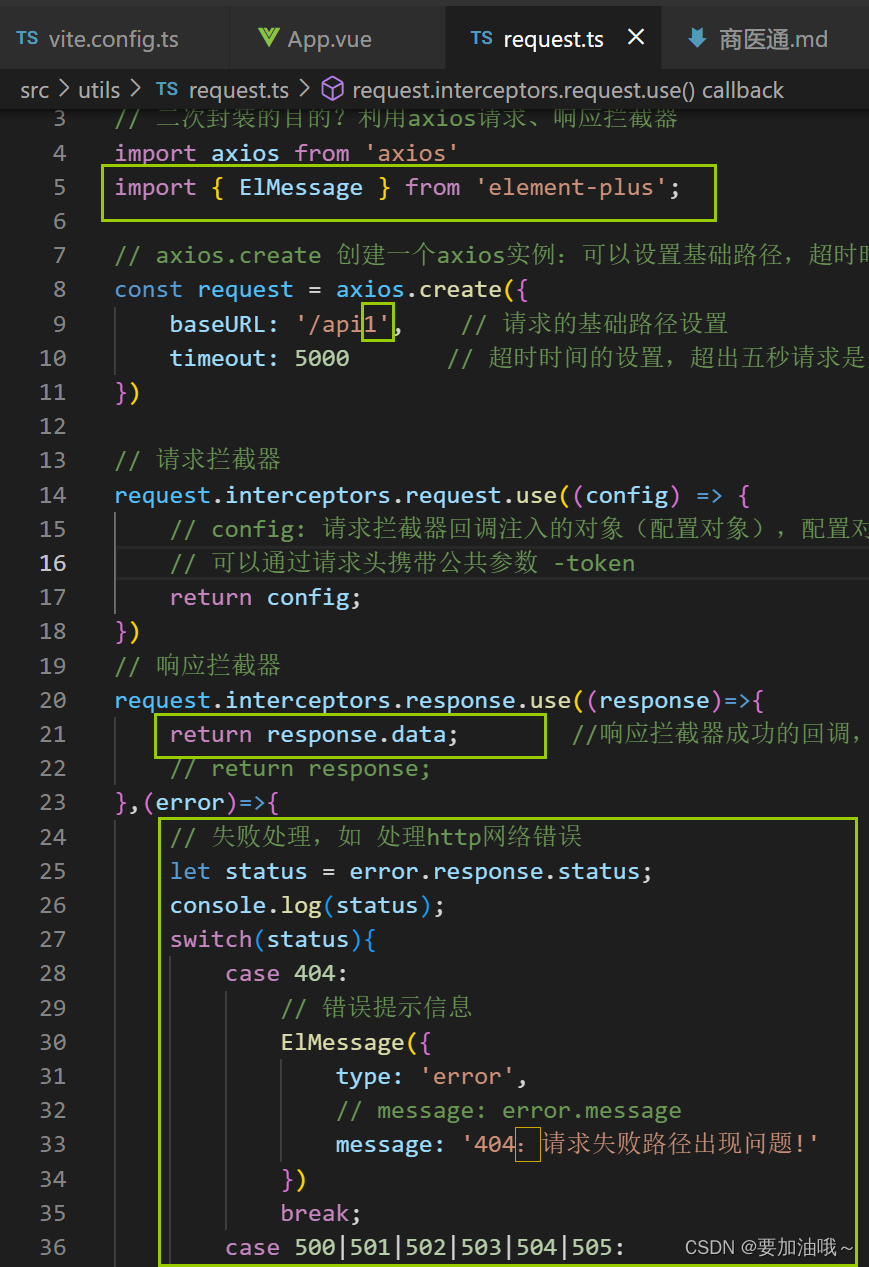
Task: Click 'return config;' on line 17
Action: coord(266,597)
